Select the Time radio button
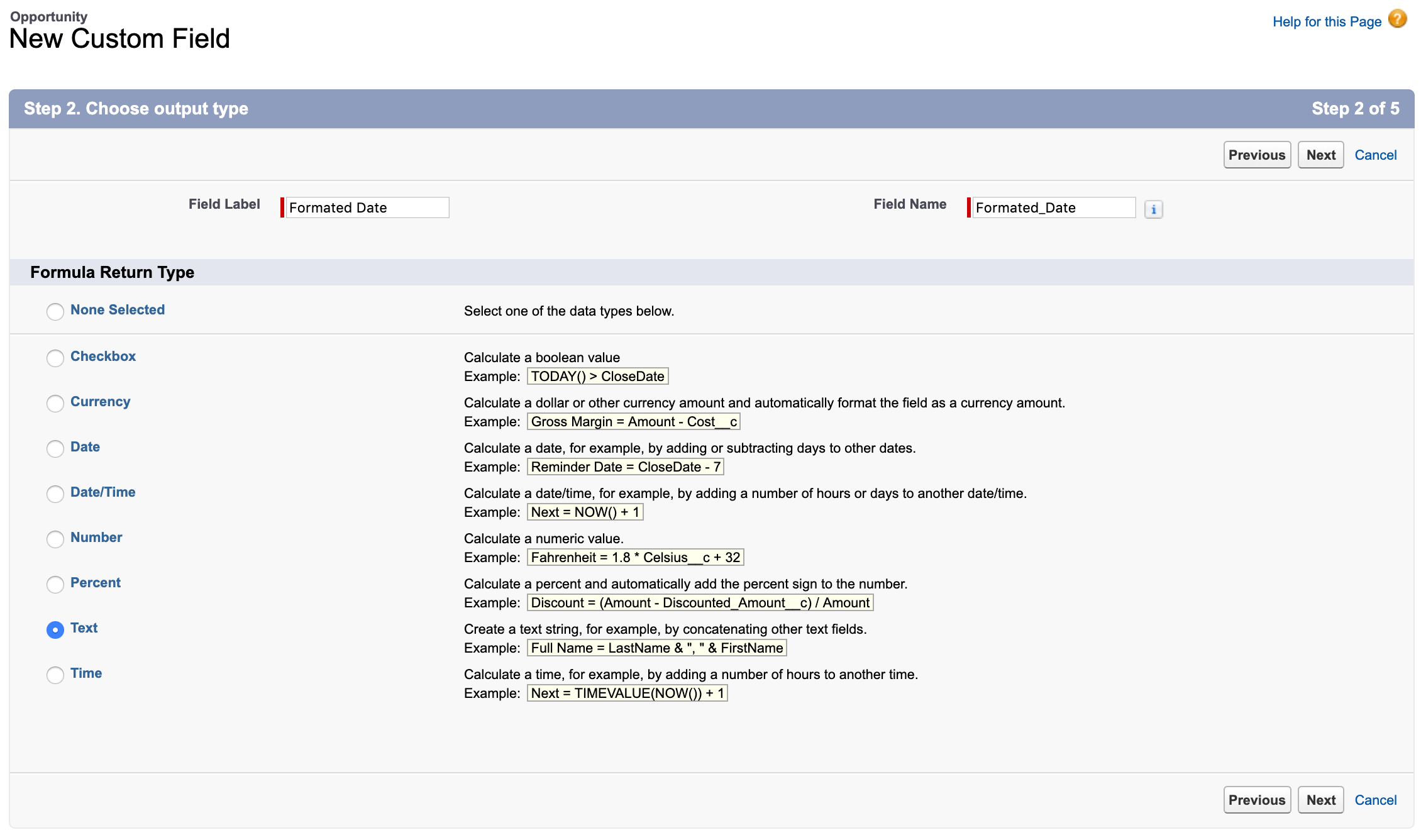 55,675
